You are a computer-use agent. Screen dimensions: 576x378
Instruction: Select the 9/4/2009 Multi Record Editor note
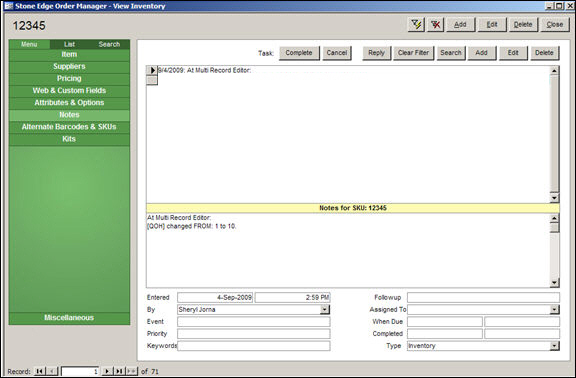205,70
